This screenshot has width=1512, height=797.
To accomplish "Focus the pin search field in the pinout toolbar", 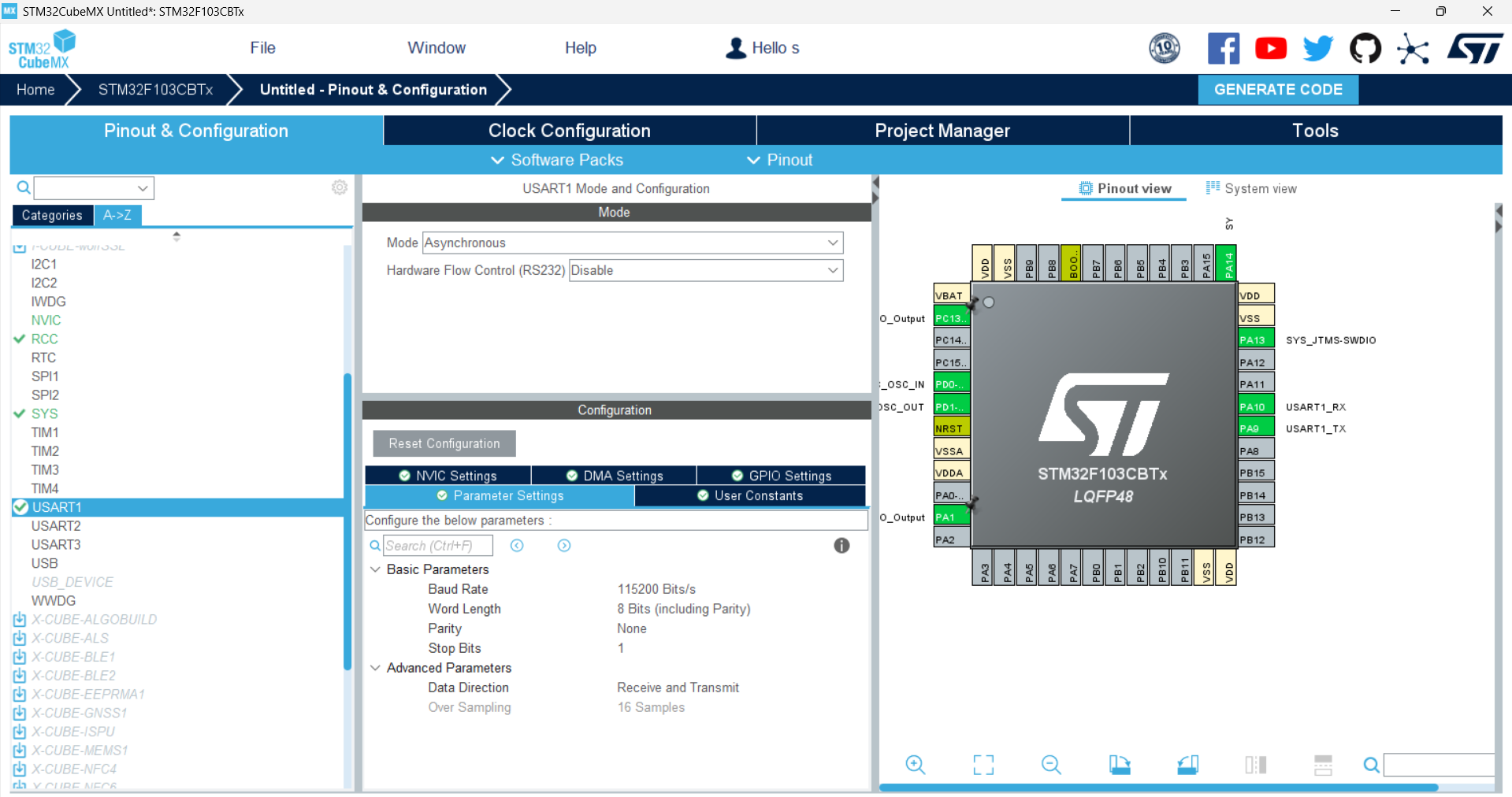I will [1439, 765].
